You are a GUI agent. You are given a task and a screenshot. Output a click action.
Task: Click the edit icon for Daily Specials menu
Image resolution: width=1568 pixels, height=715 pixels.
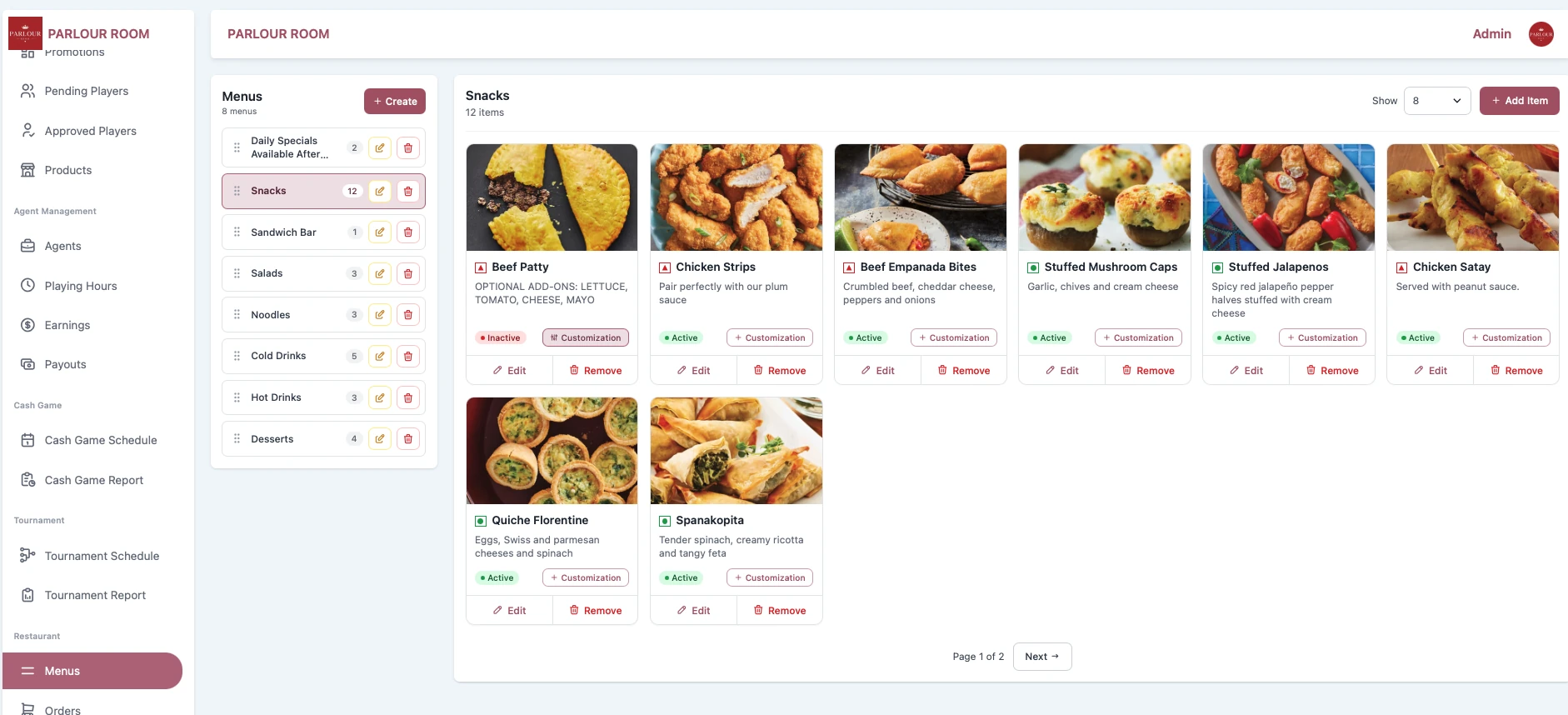[x=380, y=147]
